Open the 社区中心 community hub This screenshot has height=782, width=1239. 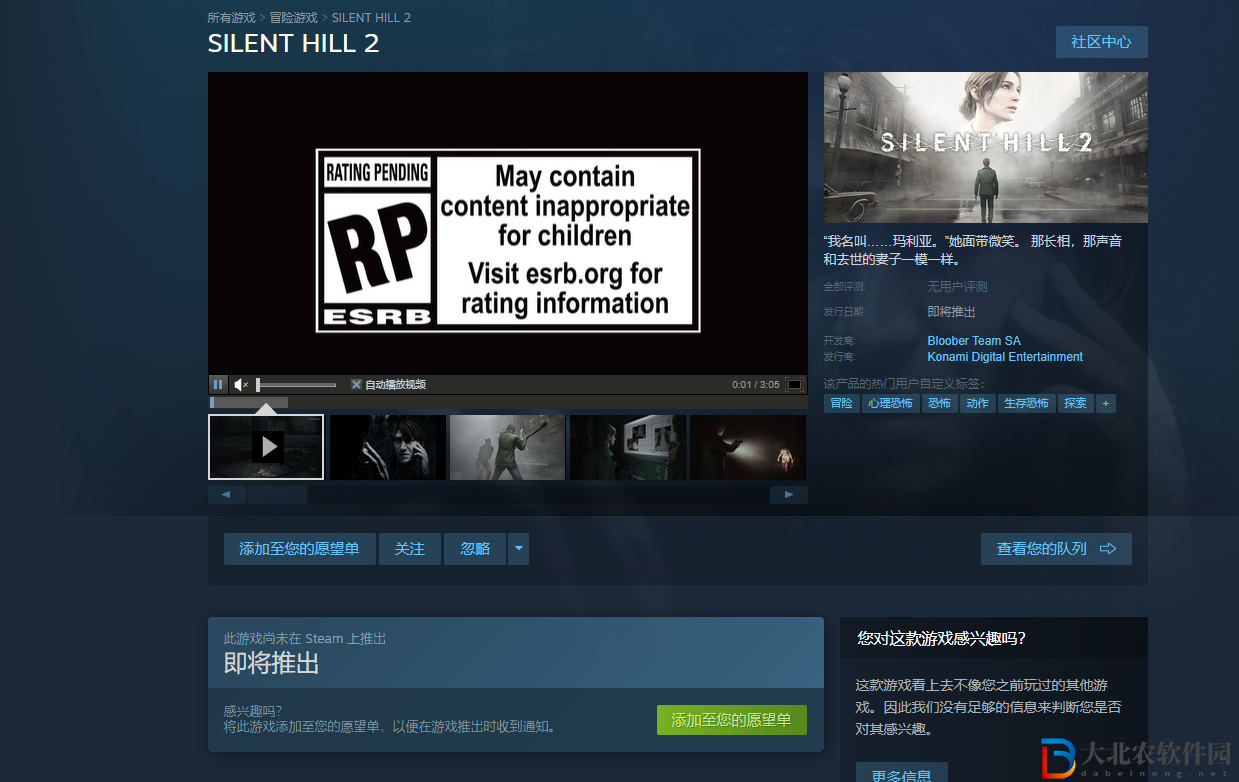click(1101, 42)
